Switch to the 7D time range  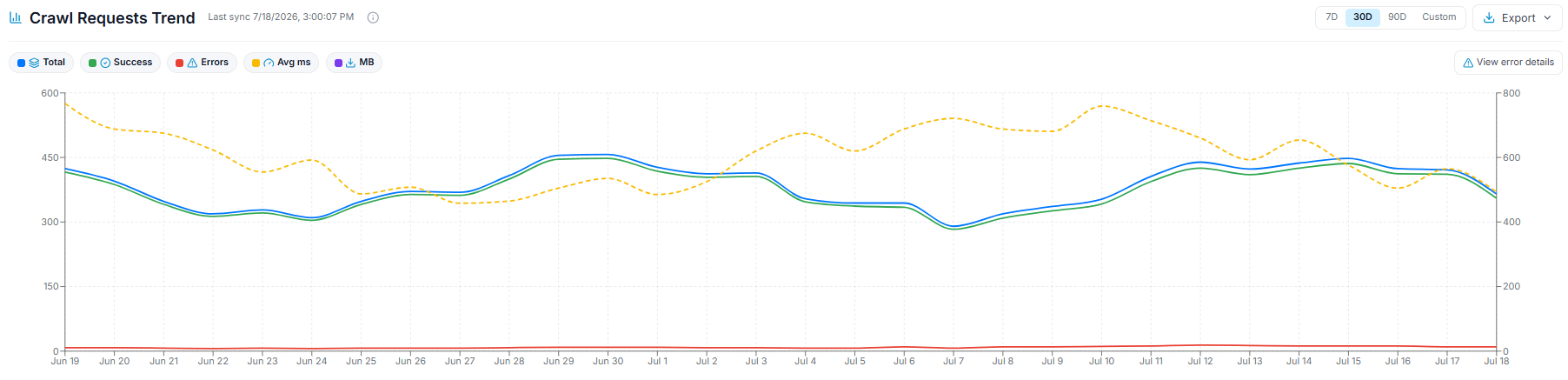coord(1332,17)
